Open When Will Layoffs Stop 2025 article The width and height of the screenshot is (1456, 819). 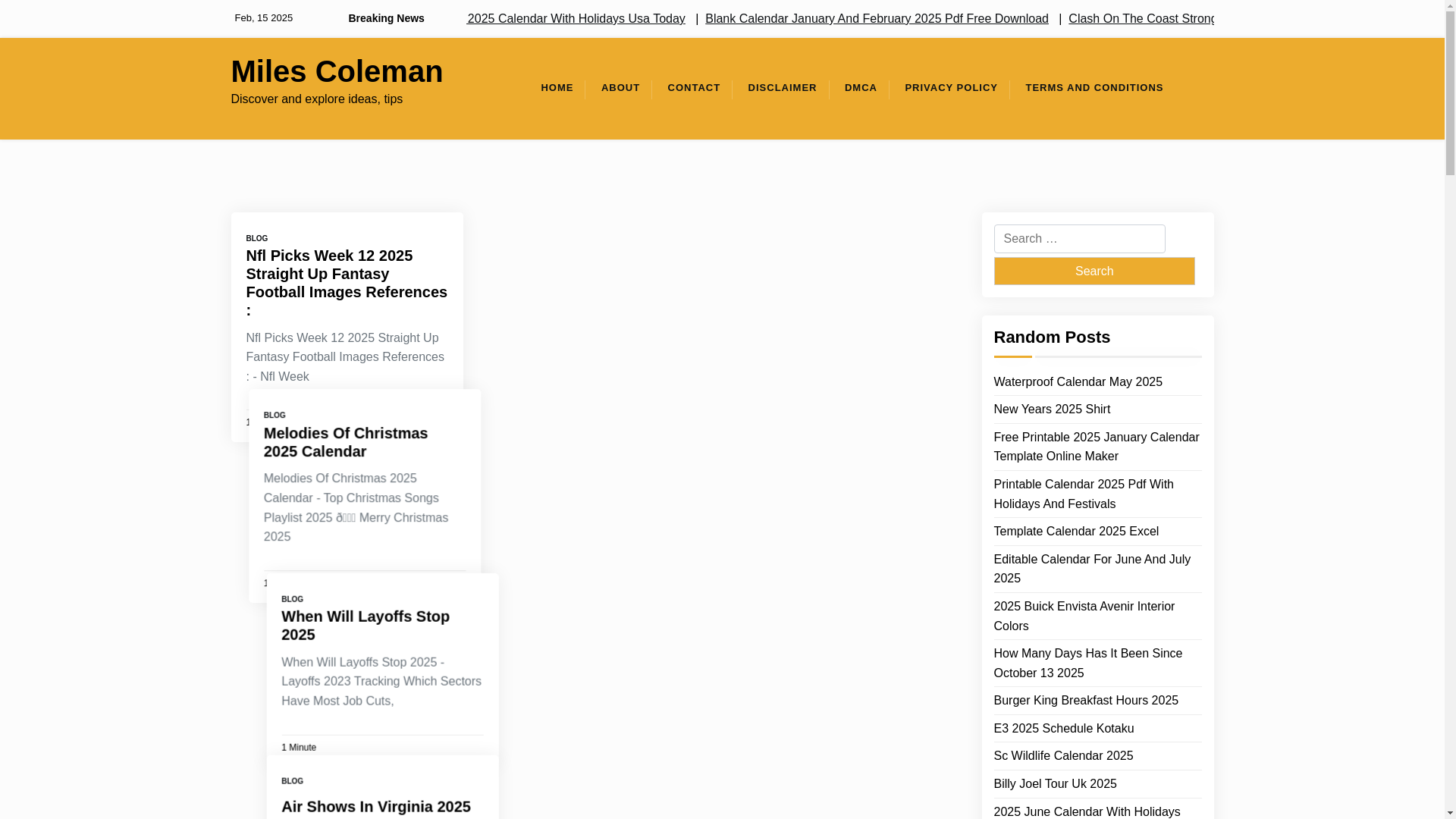pyautogui.click(x=365, y=626)
